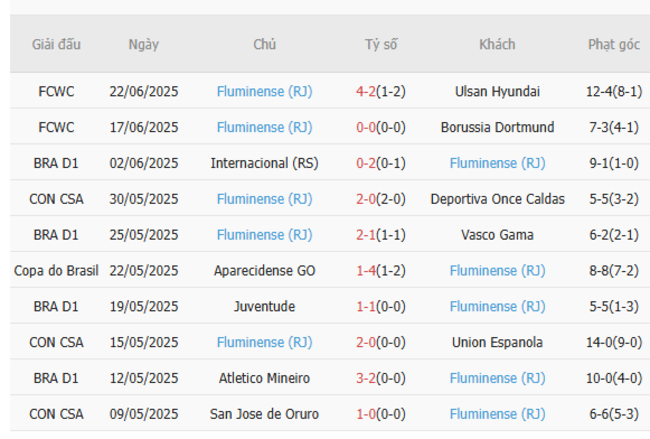Open San Jose de Oruro team page
The width and height of the screenshot is (650, 439).
point(264,414)
